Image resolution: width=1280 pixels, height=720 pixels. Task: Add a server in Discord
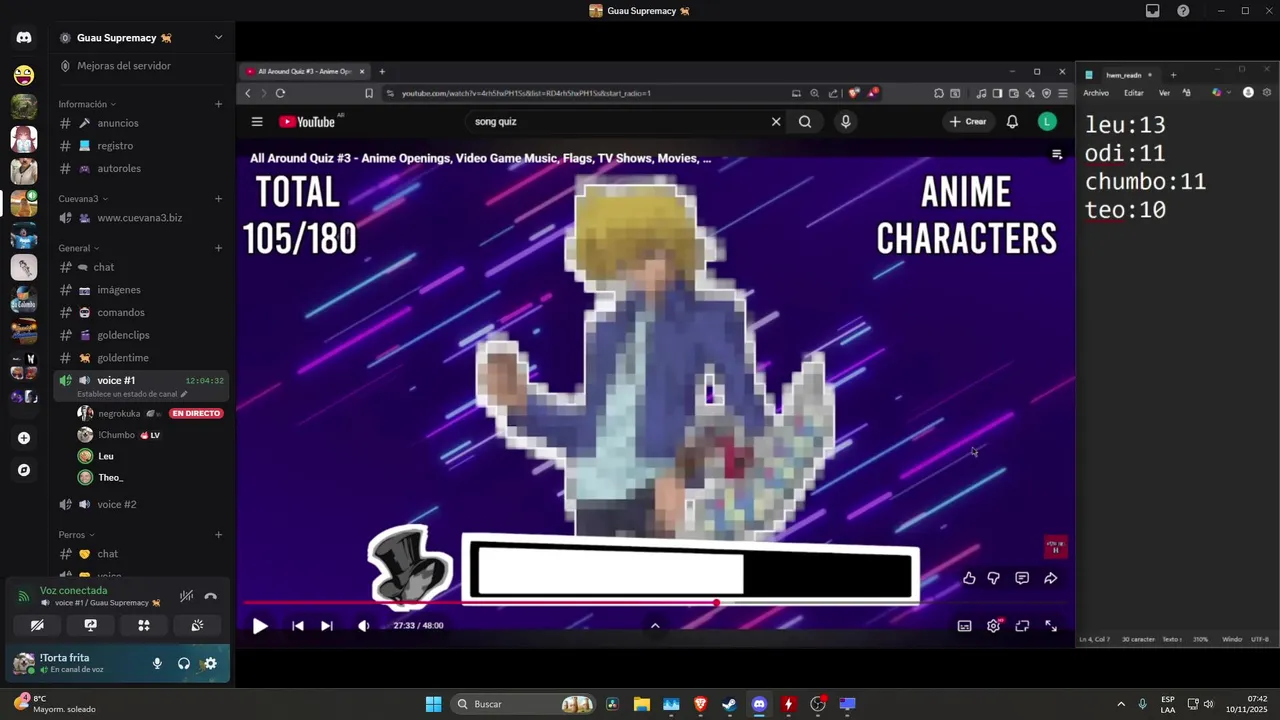coord(24,438)
